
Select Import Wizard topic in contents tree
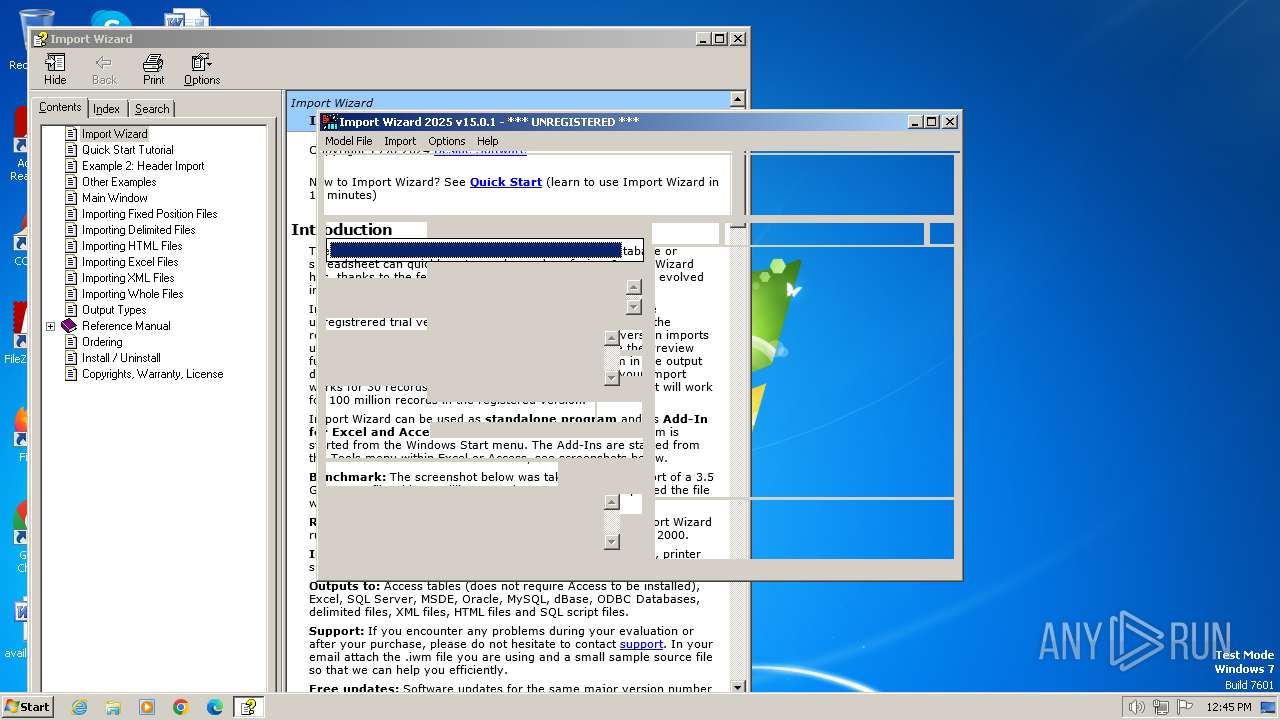pos(114,134)
